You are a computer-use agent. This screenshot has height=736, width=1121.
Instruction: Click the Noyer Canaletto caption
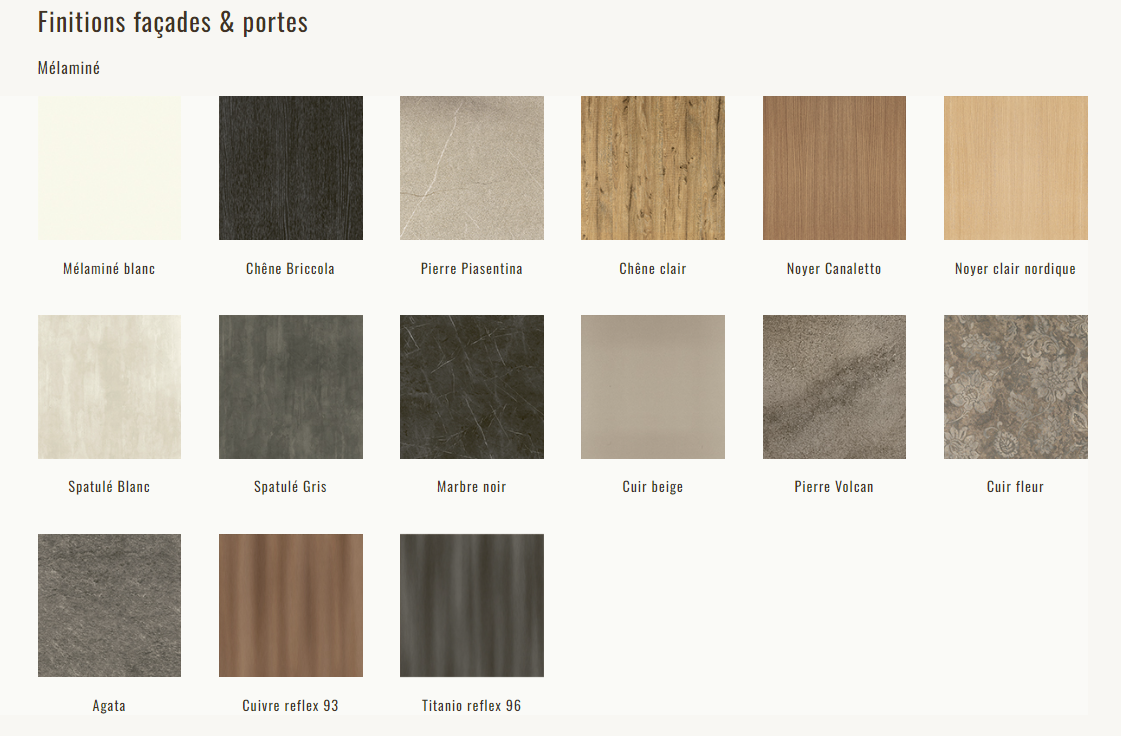click(834, 269)
